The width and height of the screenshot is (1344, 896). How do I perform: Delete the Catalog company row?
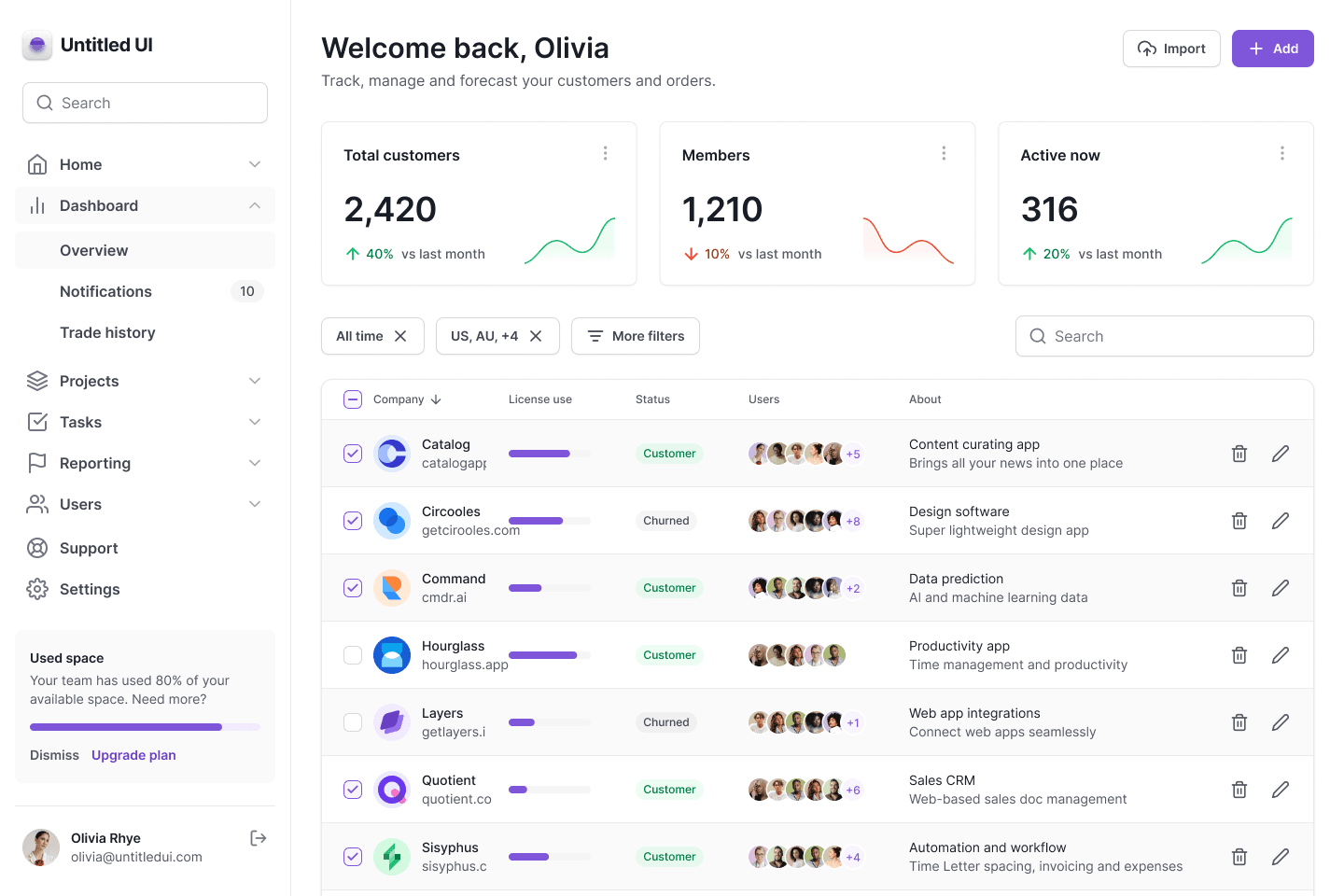tap(1239, 454)
